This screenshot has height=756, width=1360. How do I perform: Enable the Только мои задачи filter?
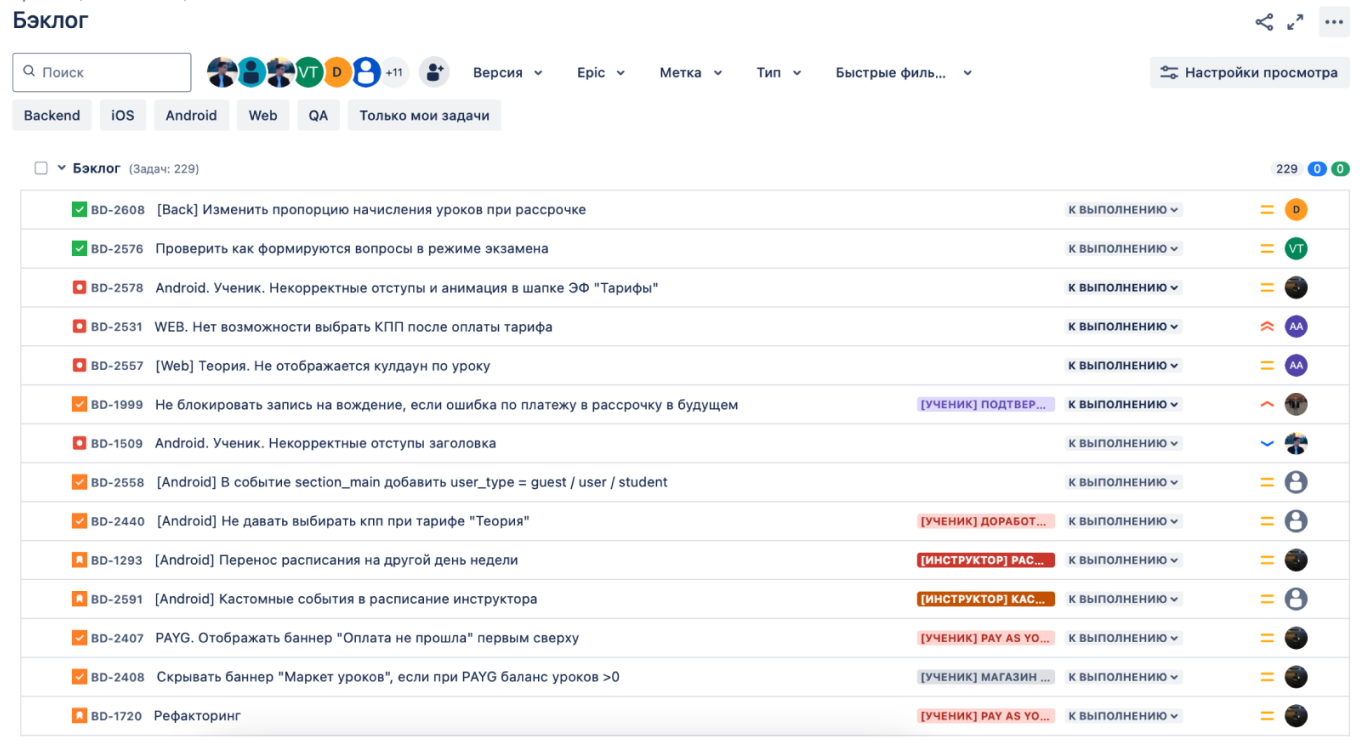424,115
